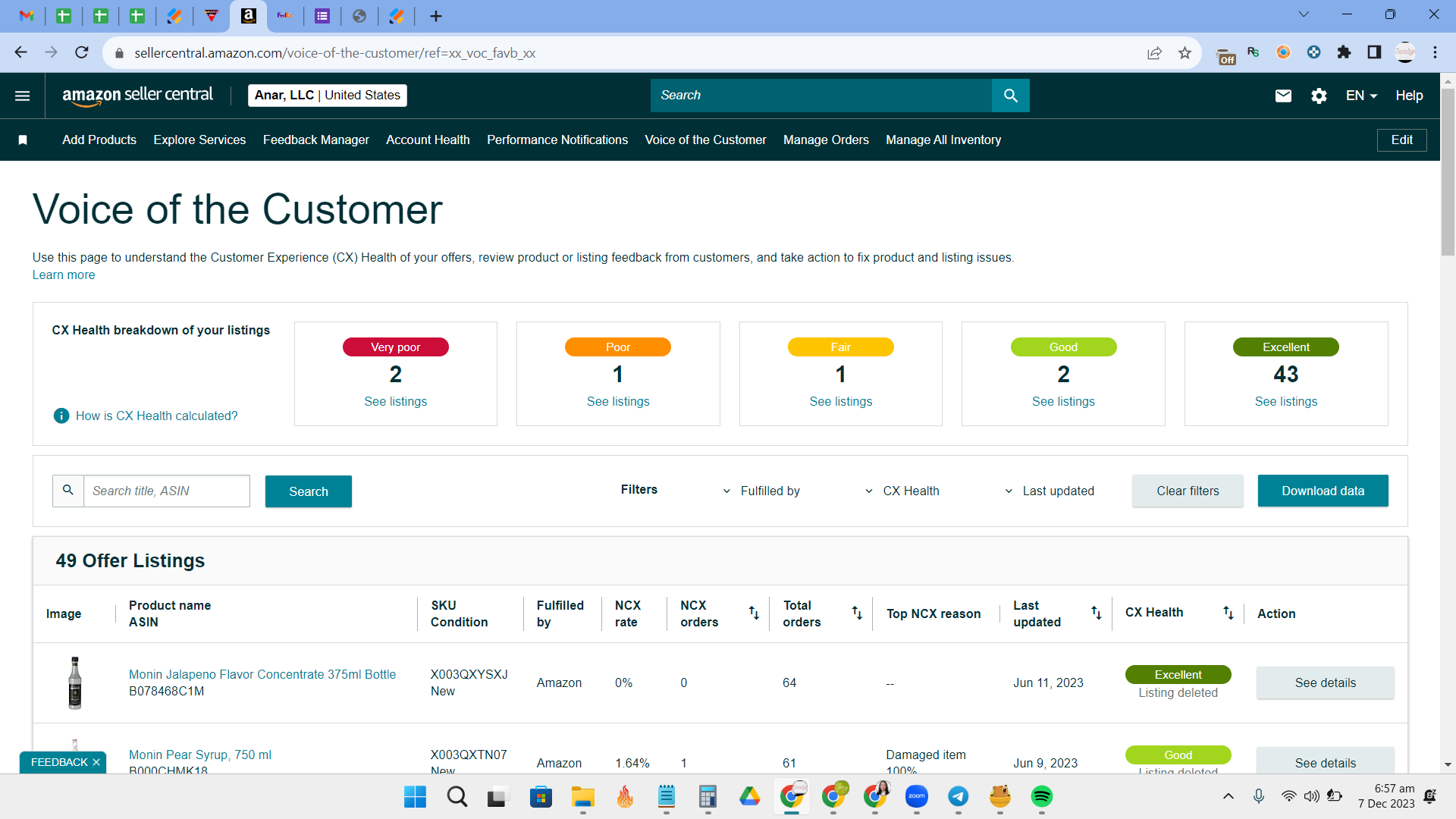Open Chrome tab search dropdown
The height and width of the screenshot is (819, 1456).
(x=1304, y=14)
